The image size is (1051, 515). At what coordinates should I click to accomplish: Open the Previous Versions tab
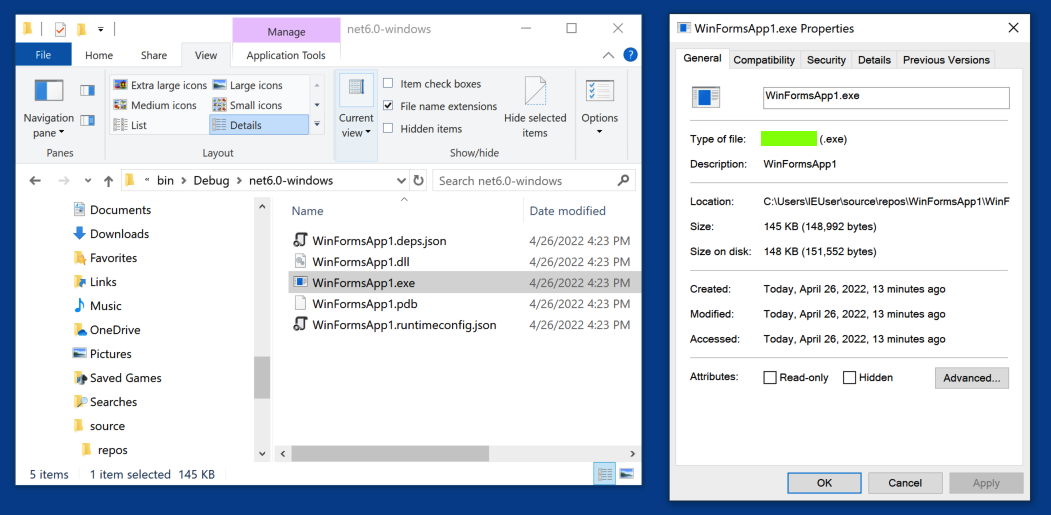[x=946, y=60]
